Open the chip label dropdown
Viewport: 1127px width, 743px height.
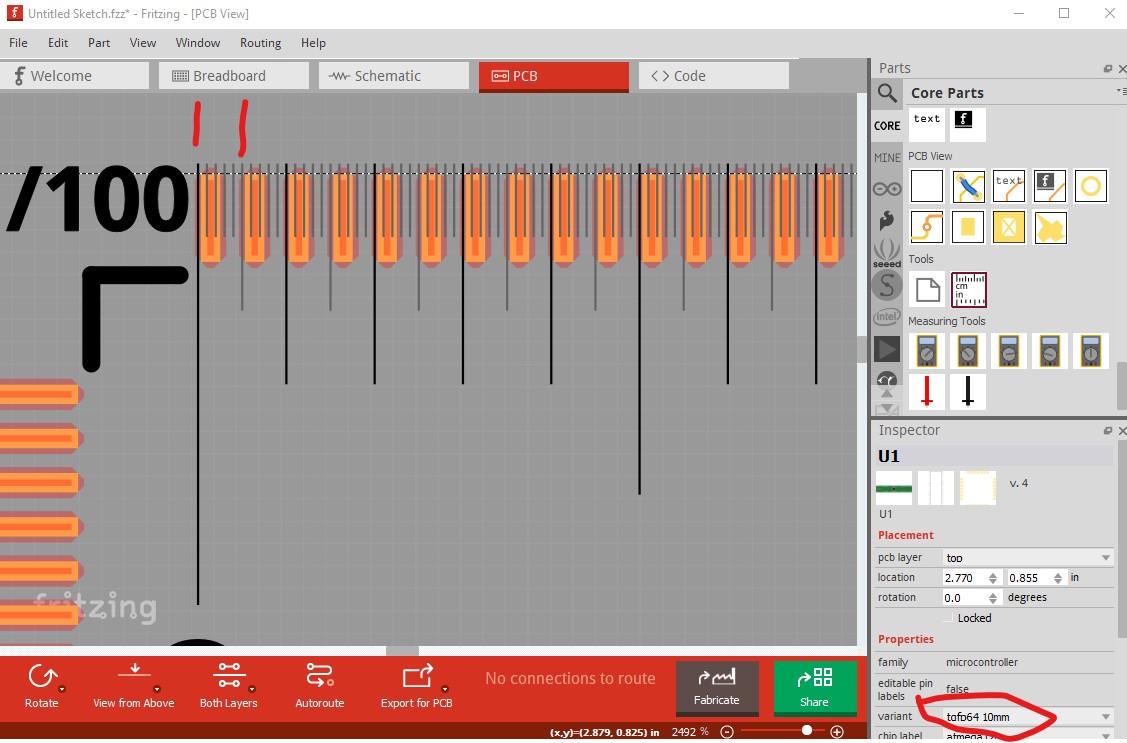coord(1027,736)
